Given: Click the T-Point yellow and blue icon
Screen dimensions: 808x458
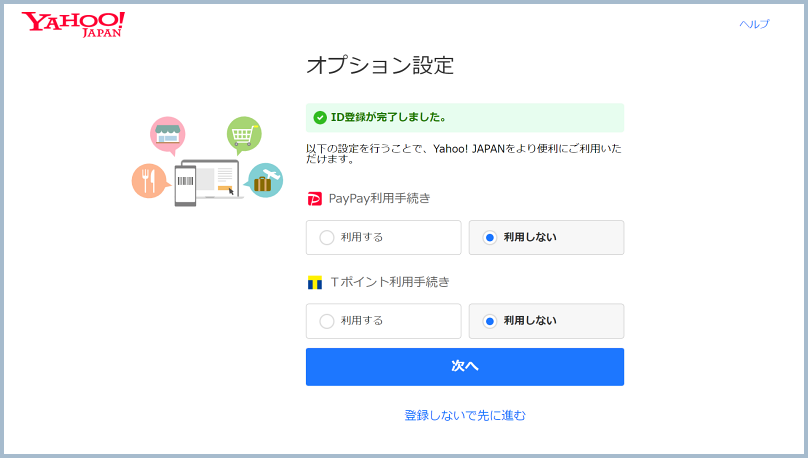Looking at the screenshot, I should (x=314, y=282).
